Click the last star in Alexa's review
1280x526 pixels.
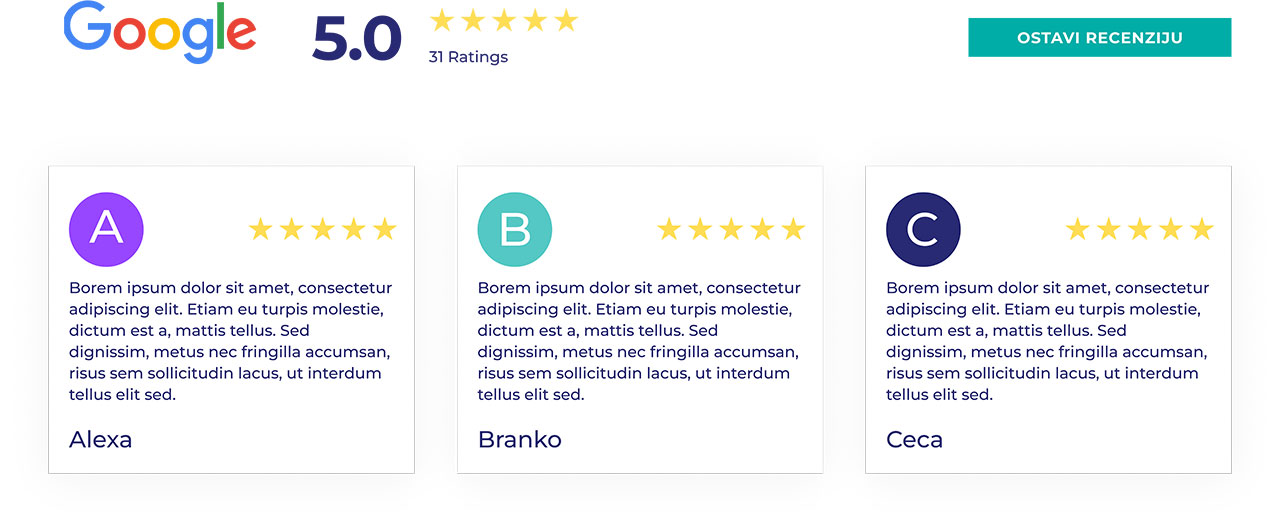tap(385, 230)
